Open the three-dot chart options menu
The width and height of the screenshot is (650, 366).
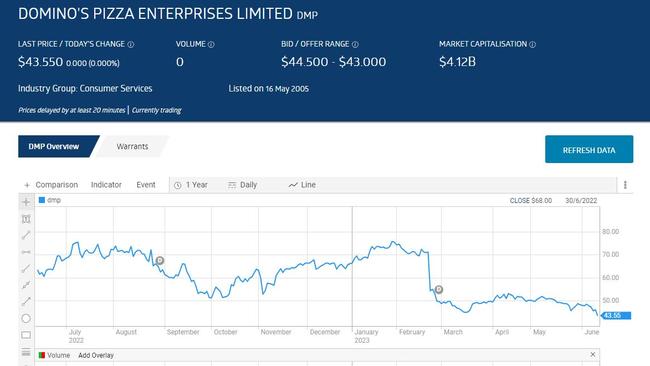coord(625,185)
